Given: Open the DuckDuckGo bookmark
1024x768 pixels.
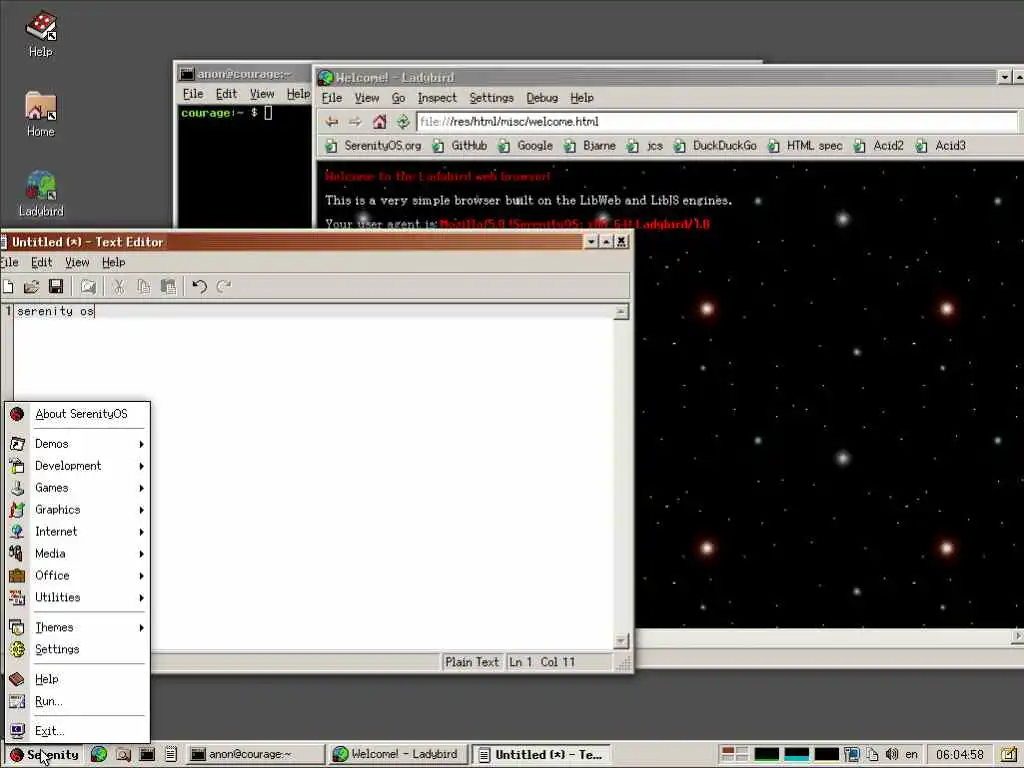Looking at the screenshot, I should pos(715,146).
